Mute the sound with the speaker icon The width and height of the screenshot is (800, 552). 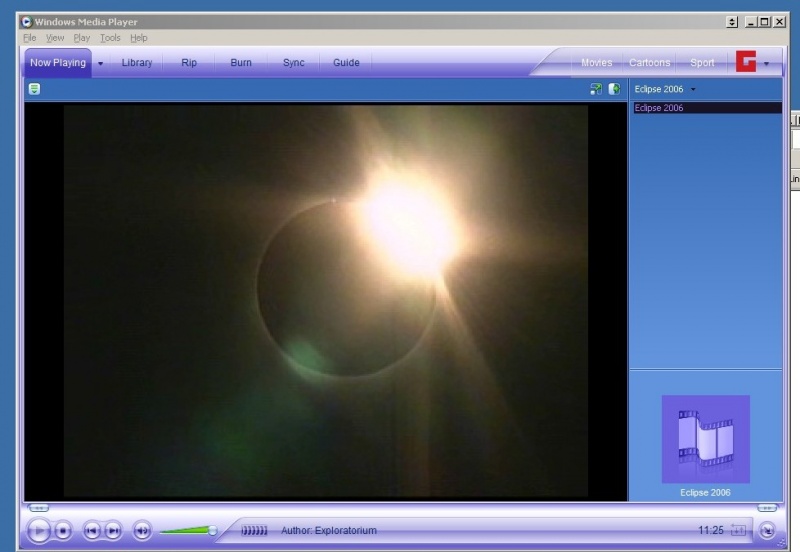[142, 530]
